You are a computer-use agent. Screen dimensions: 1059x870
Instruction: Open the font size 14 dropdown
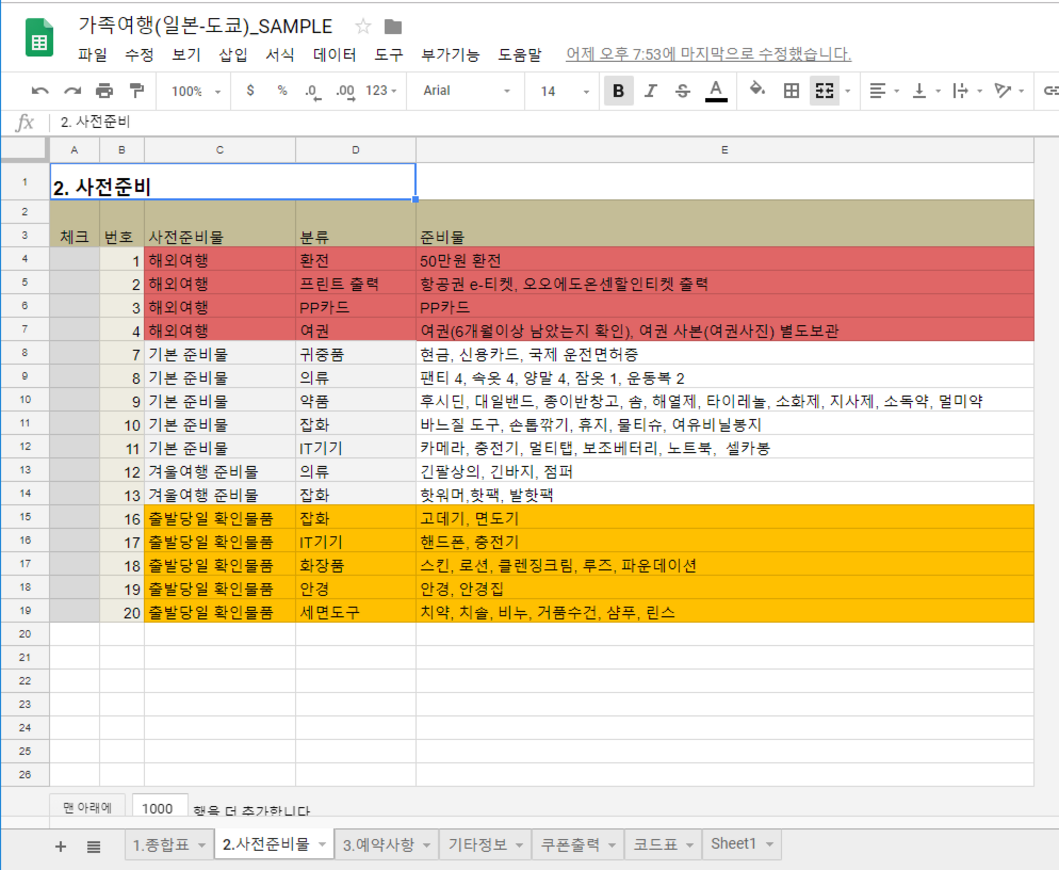coord(564,91)
